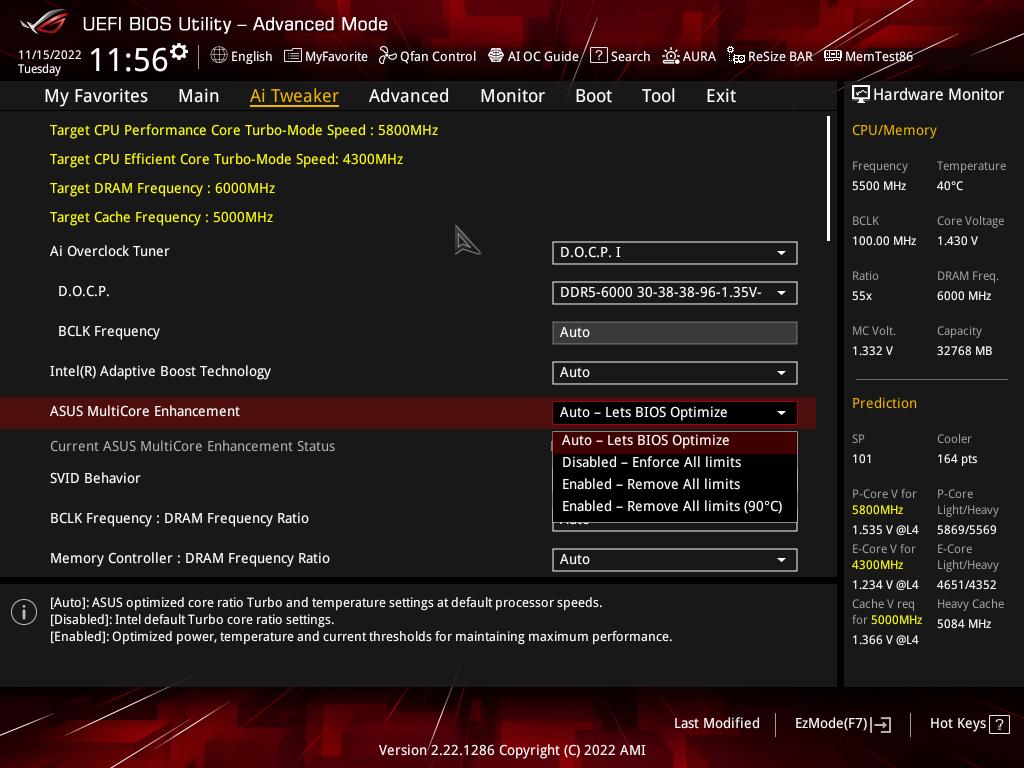Select Enabled – Remove All limits (90°C)

[675, 507]
